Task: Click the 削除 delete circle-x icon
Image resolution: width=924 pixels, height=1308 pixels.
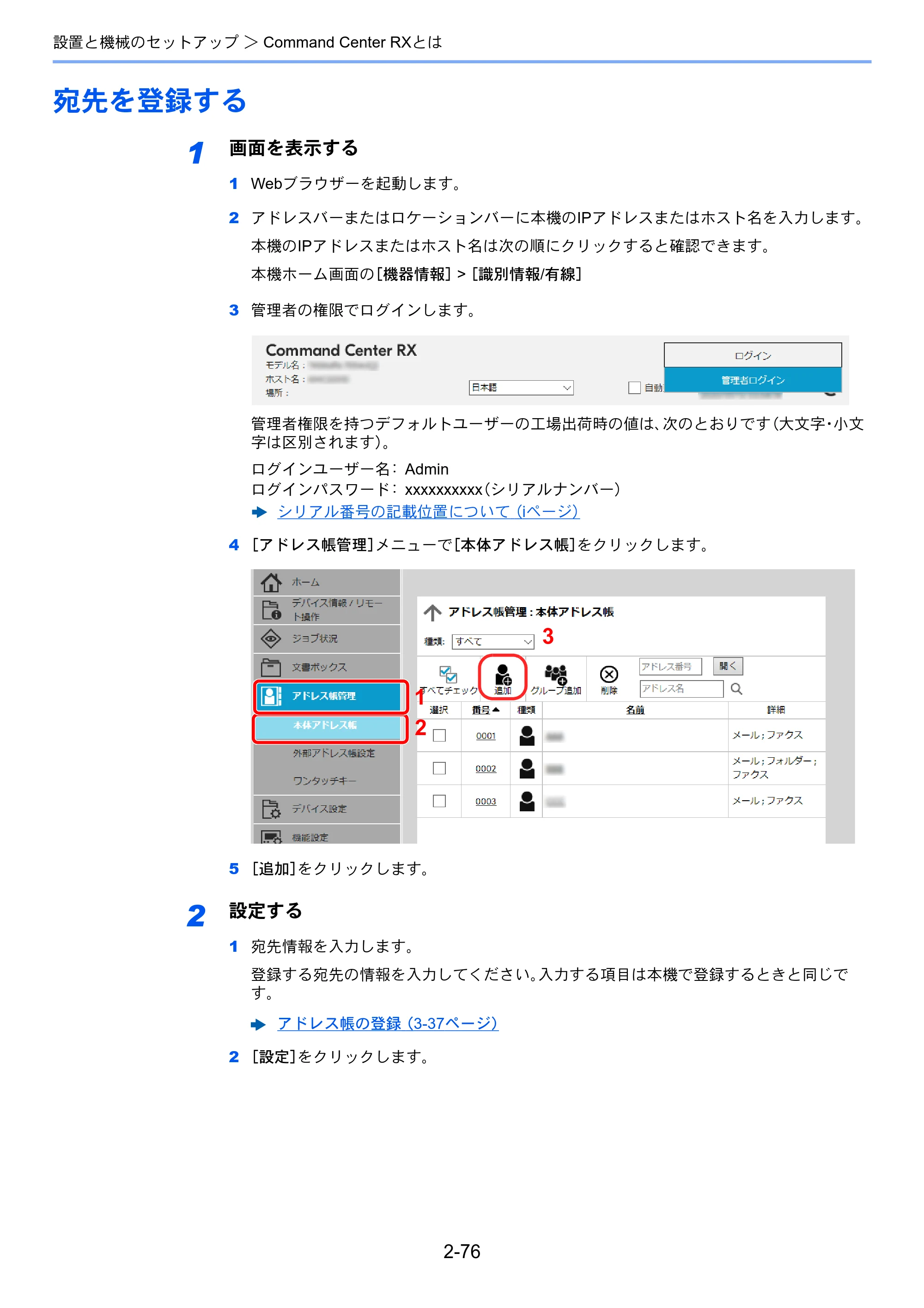Action: [609, 675]
